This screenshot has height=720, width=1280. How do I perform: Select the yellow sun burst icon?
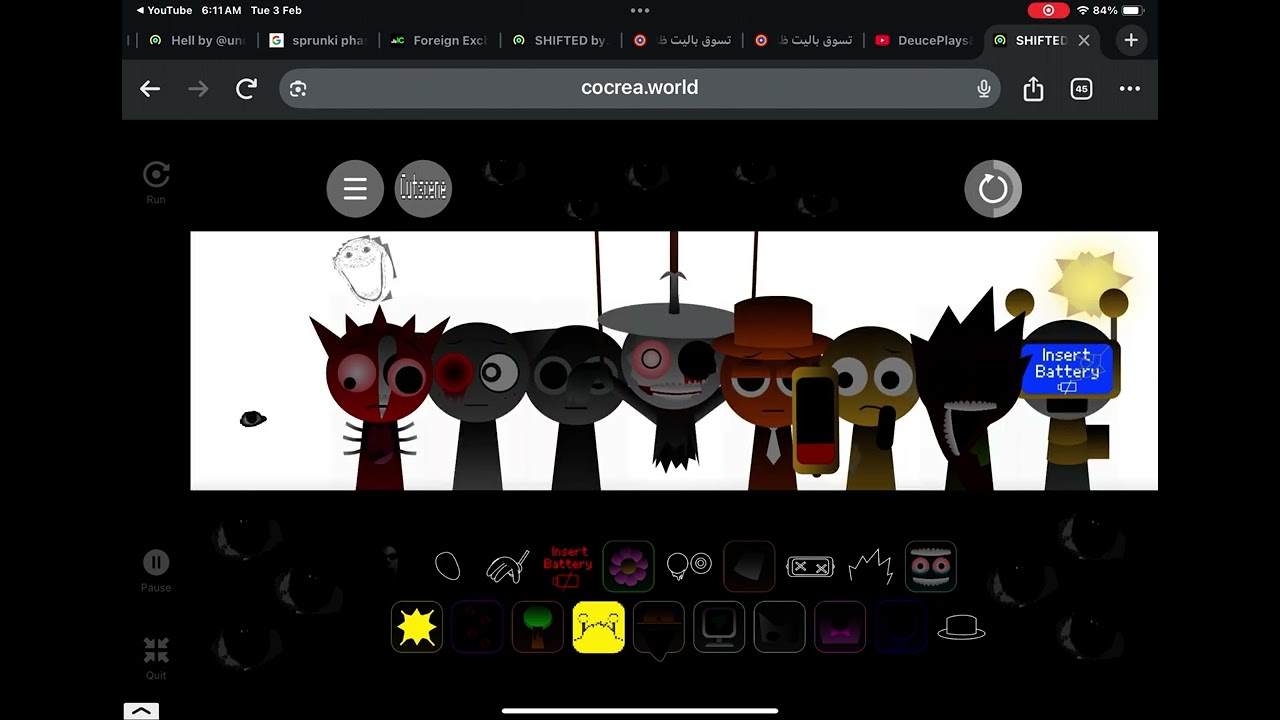pyautogui.click(x=417, y=627)
